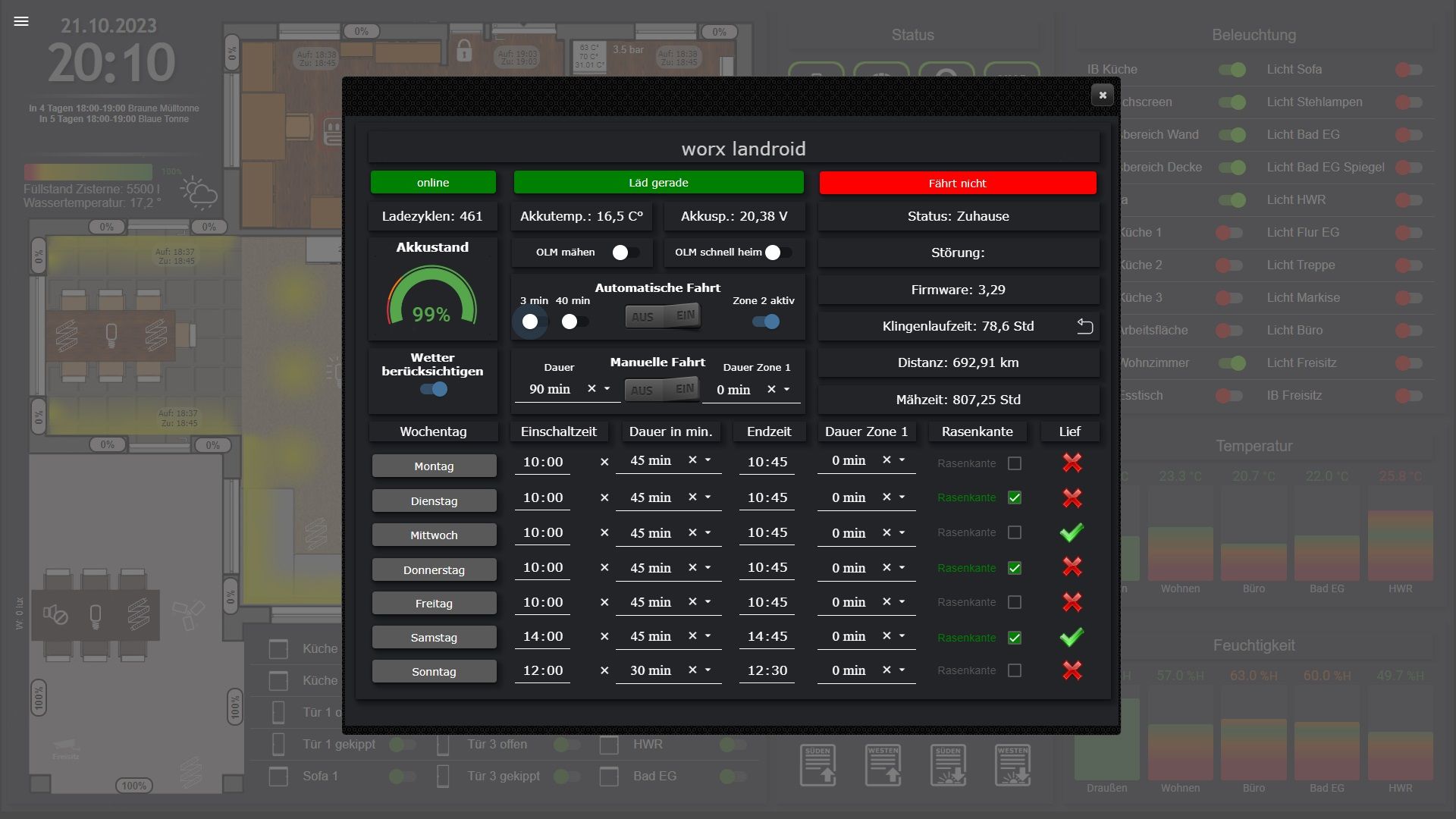The image size is (1456, 819).
Task: Click the red 'Fährt nicht' status bar
Action: [x=958, y=183]
